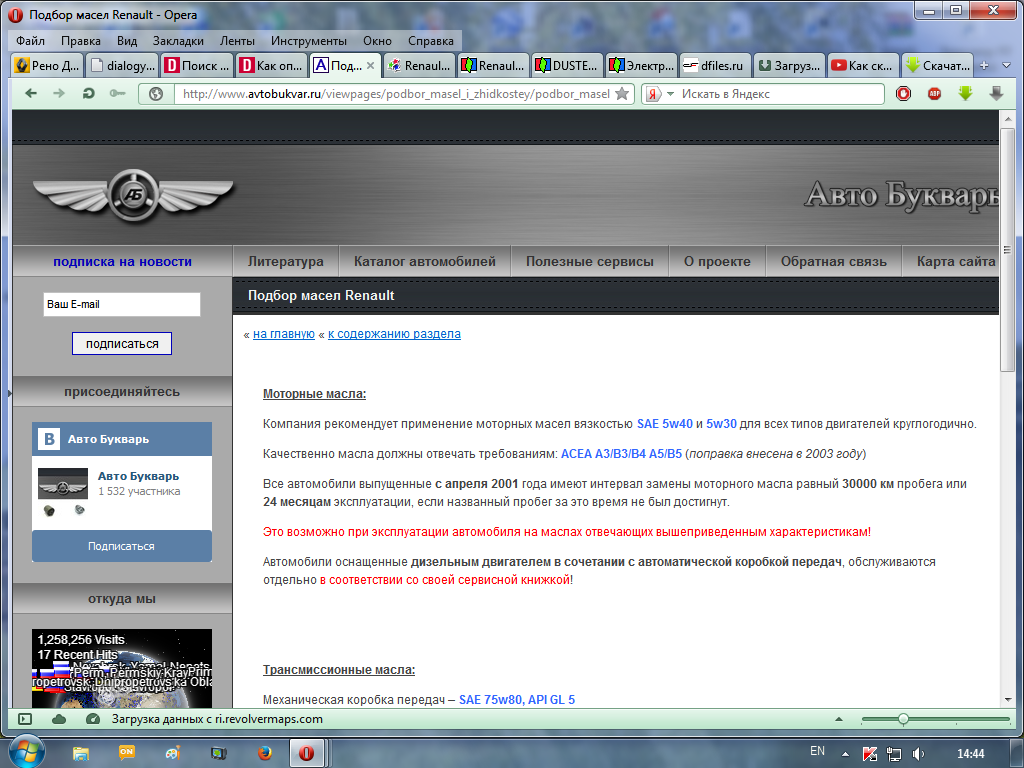
Task: Click the red Opera extension icon
Action: (904, 93)
